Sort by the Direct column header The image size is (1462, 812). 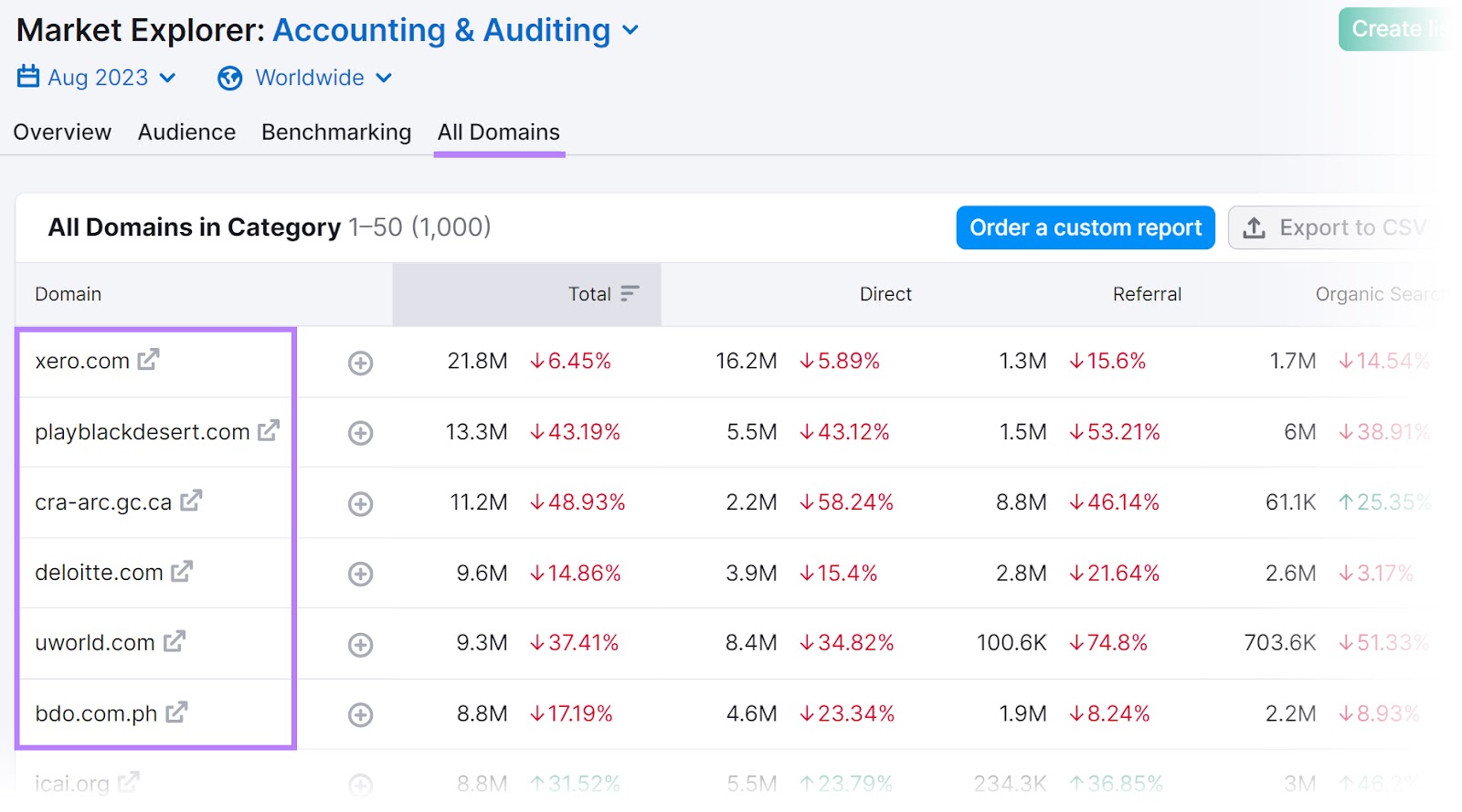pos(885,294)
